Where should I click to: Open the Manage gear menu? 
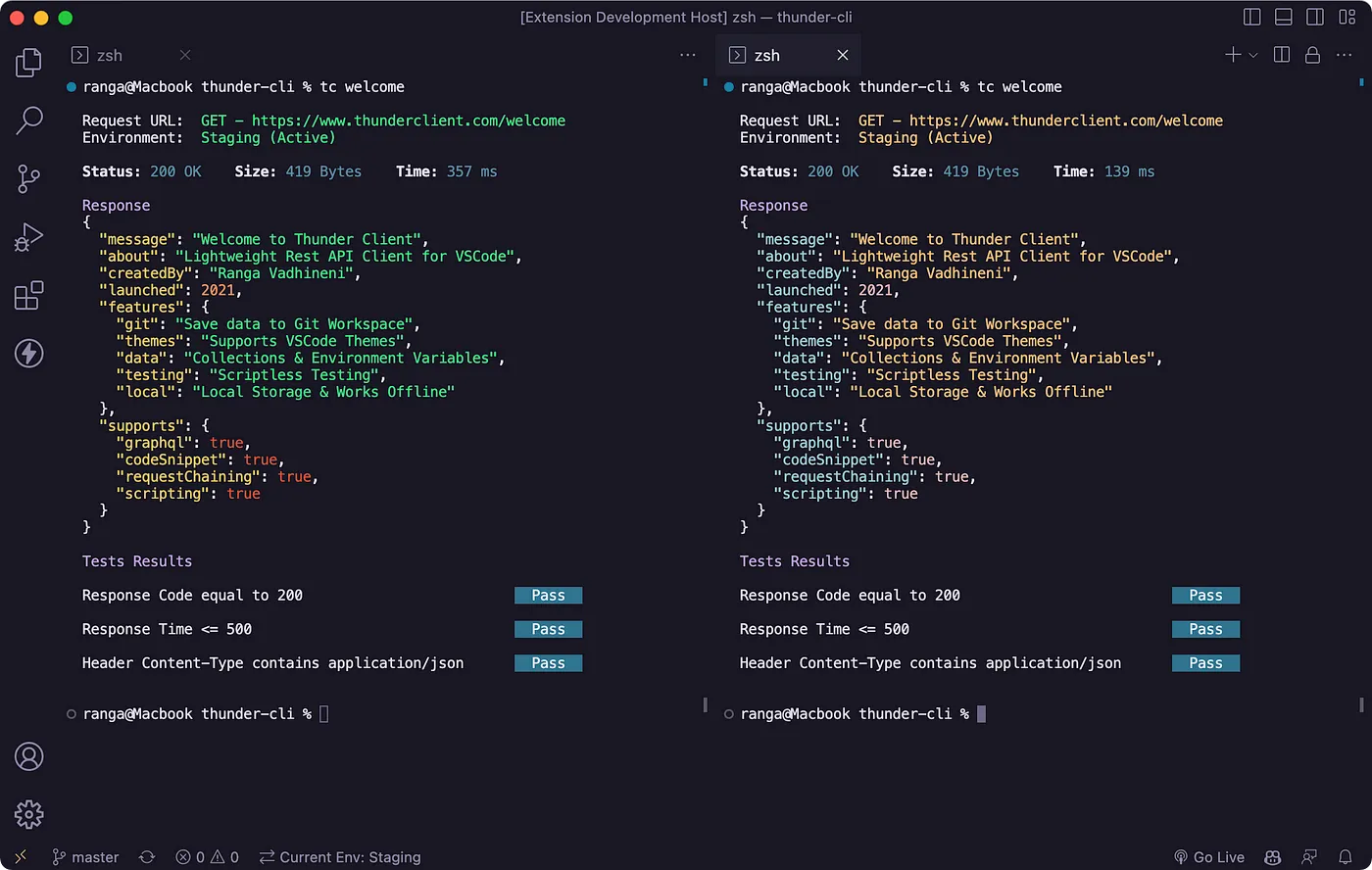29,814
